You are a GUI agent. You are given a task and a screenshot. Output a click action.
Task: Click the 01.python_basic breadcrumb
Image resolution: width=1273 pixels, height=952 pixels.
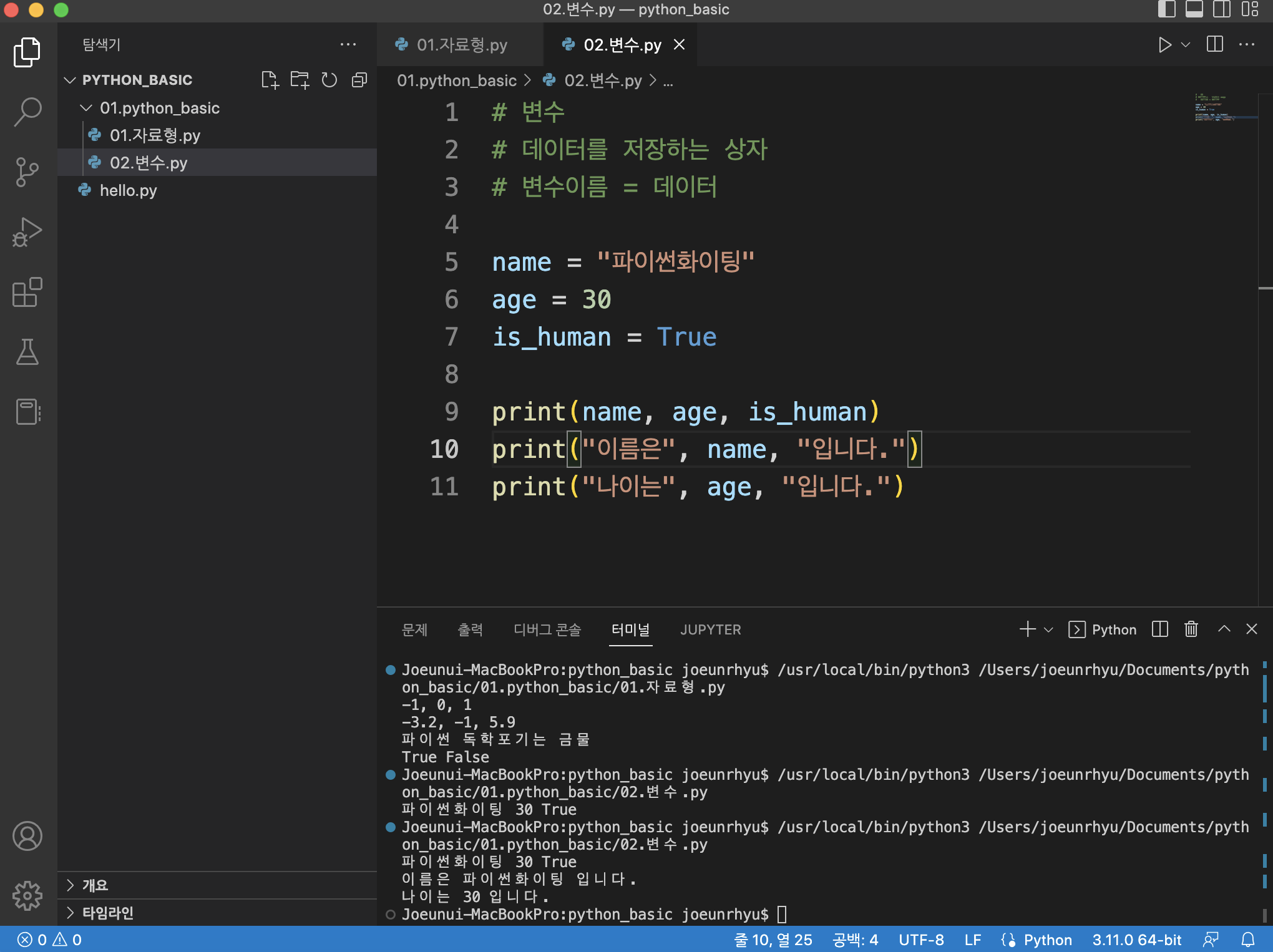coord(457,80)
